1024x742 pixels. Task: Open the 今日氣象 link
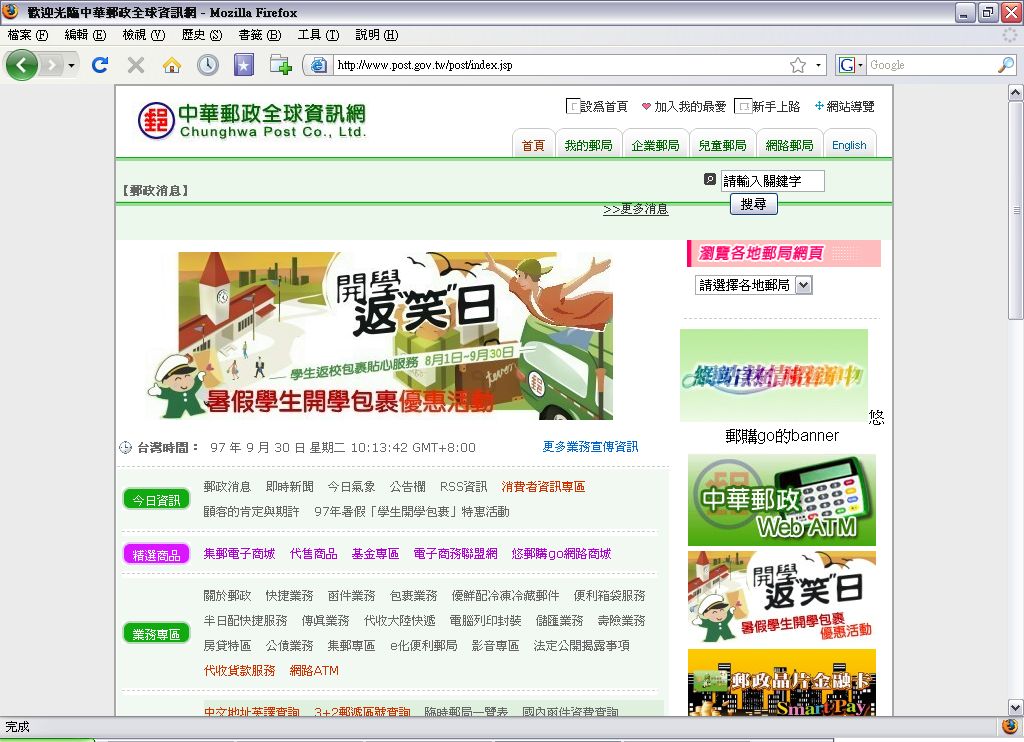coord(351,487)
